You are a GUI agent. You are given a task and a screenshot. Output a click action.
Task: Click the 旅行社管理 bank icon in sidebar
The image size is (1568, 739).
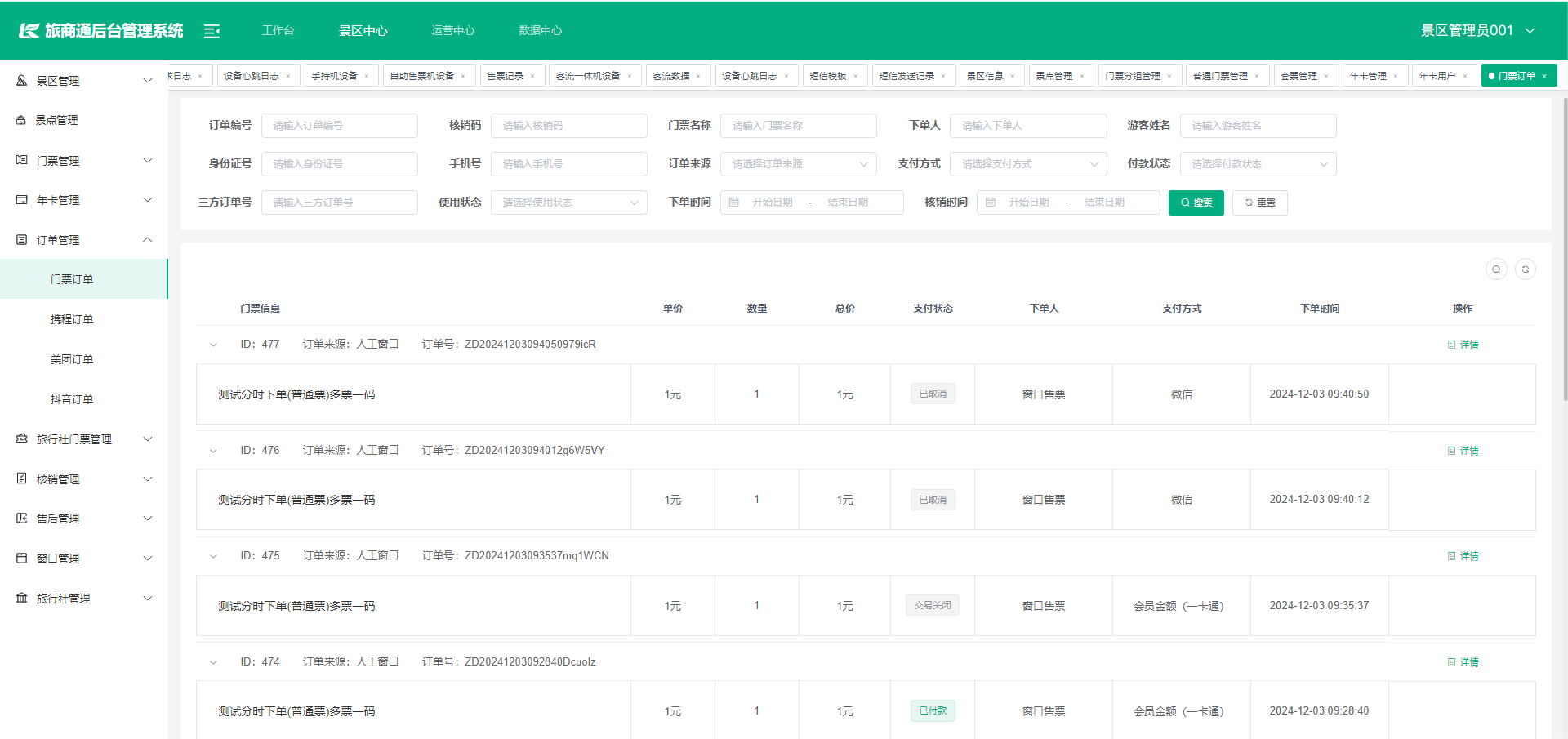pos(21,599)
